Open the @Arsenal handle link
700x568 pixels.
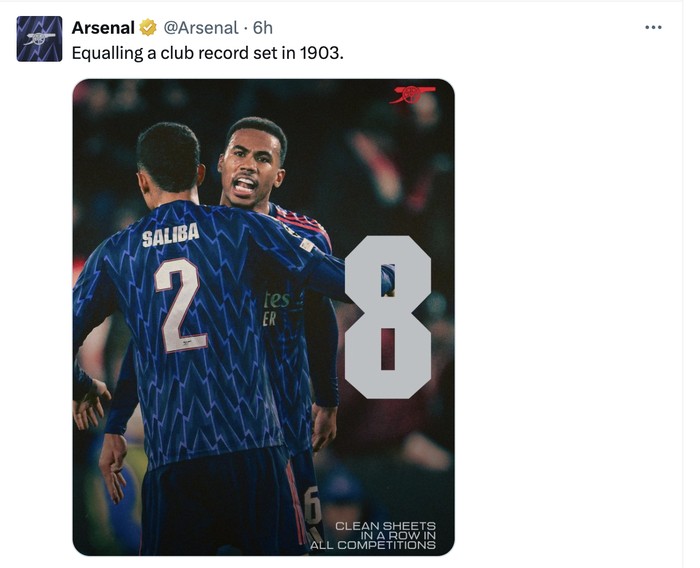tap(200, 28)
